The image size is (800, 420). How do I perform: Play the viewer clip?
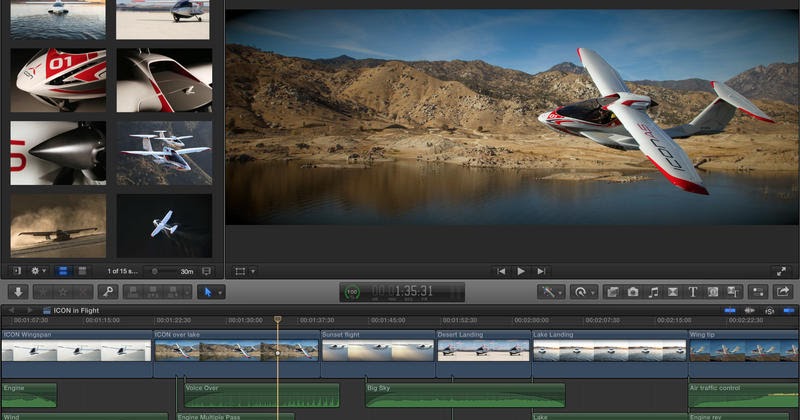(521, 271)
